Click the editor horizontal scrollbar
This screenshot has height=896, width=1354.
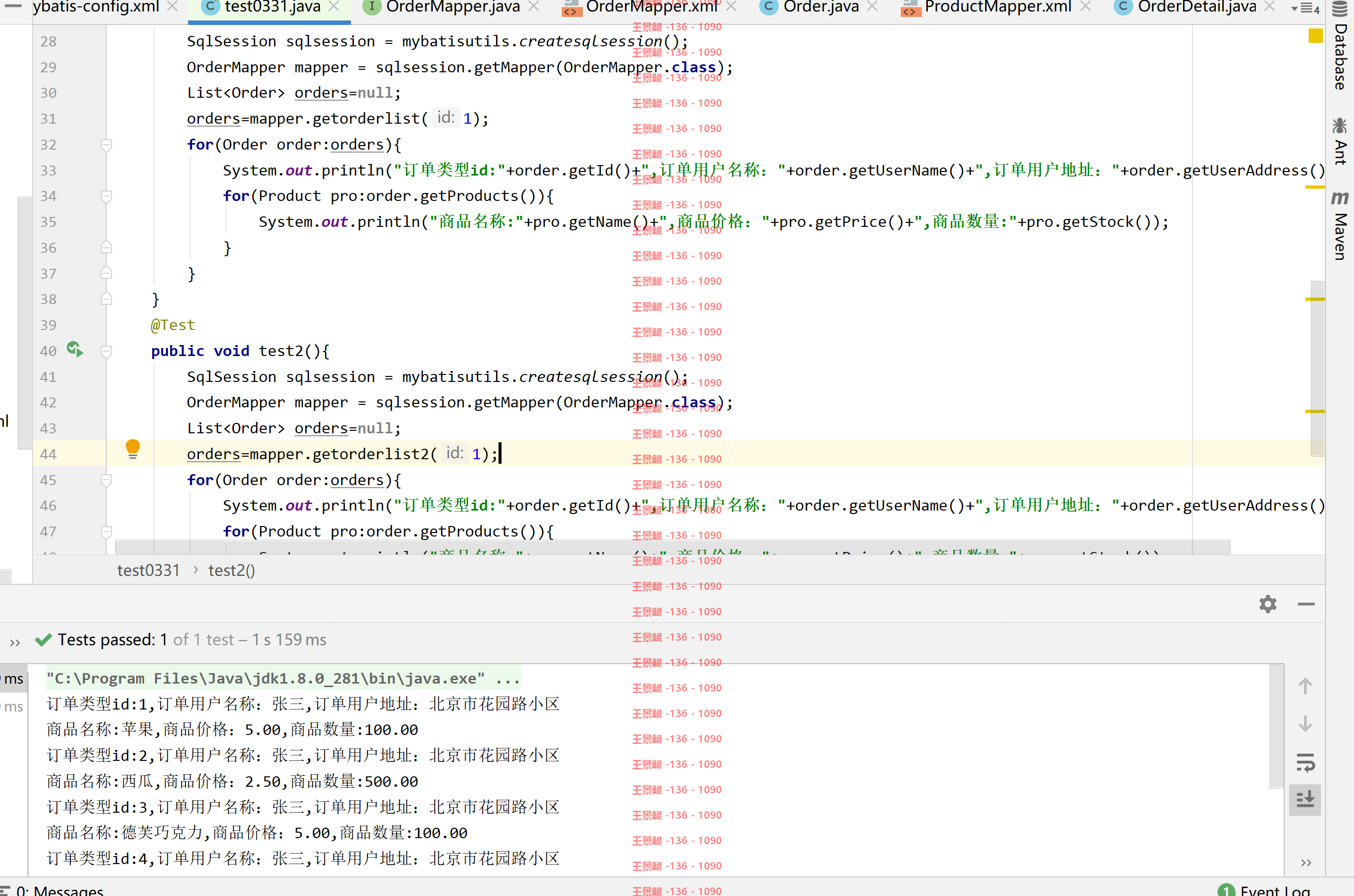coord(673,547)
